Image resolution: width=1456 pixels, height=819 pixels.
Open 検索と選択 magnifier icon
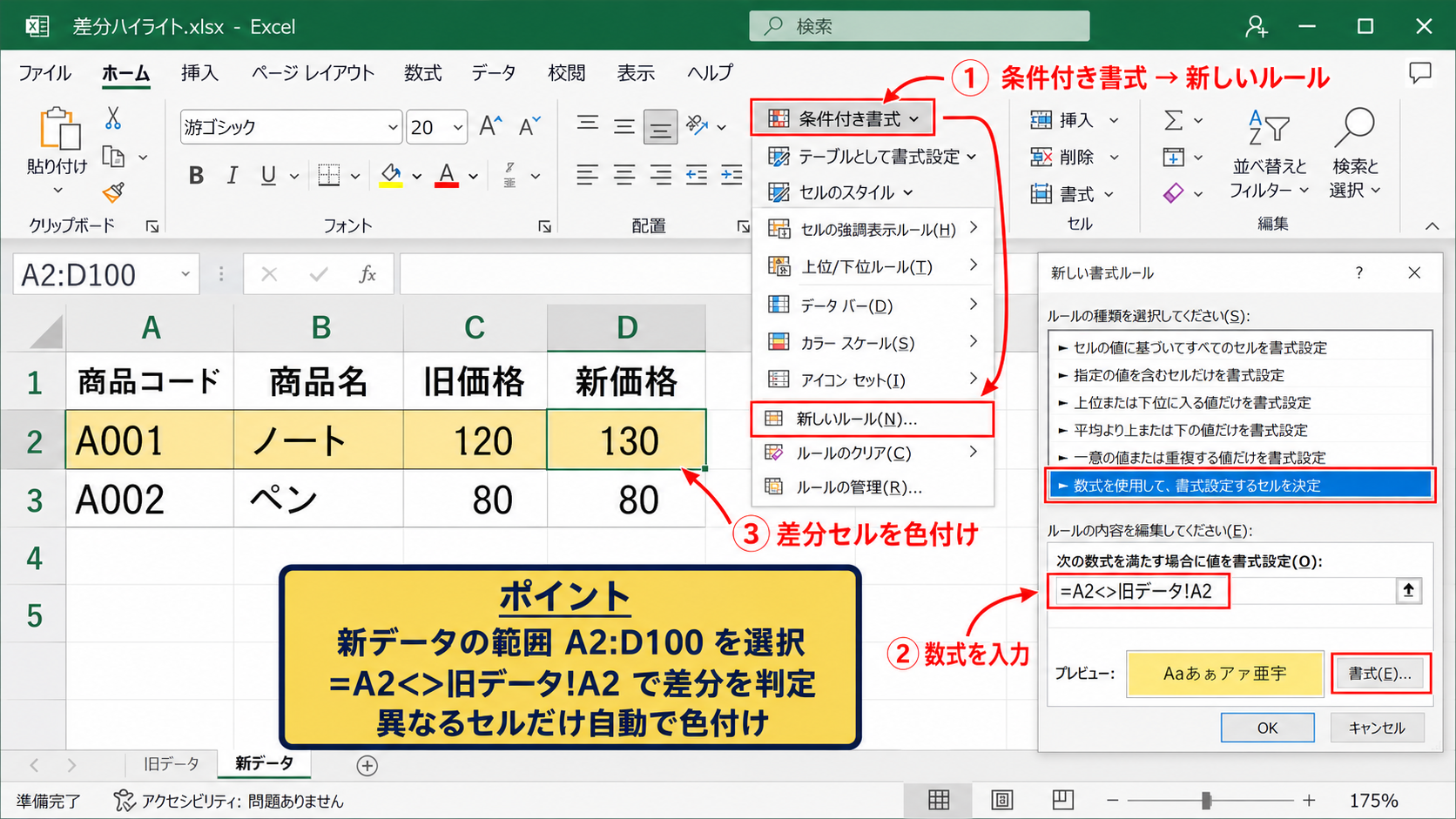tap(1355, 128)
